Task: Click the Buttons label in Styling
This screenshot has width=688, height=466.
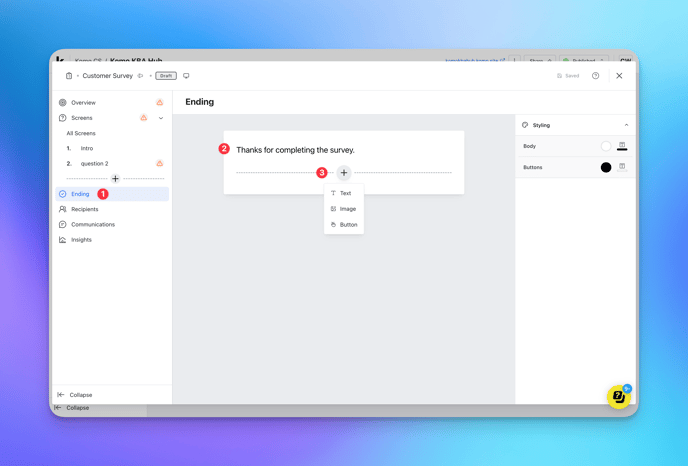Action: (533, 167)
